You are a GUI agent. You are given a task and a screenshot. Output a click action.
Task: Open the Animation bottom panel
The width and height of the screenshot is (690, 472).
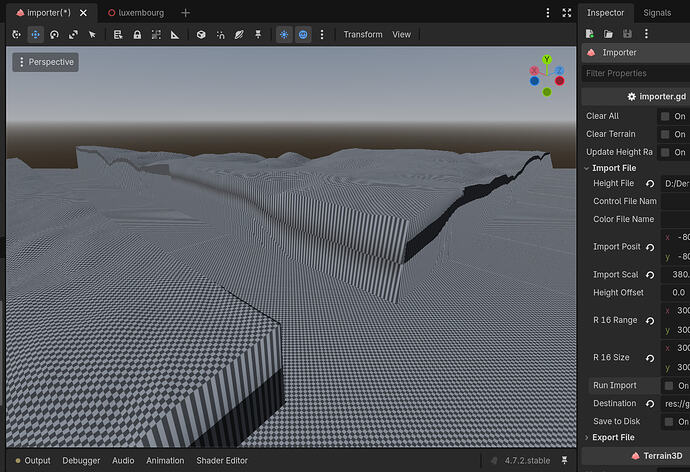[x=165, y=461]
